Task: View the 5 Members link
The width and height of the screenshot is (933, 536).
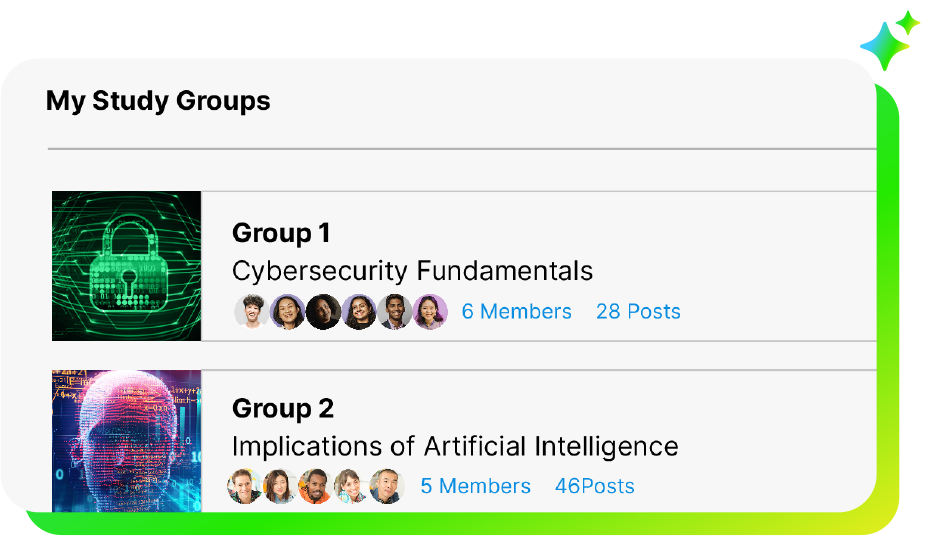Action: point(475,487)
